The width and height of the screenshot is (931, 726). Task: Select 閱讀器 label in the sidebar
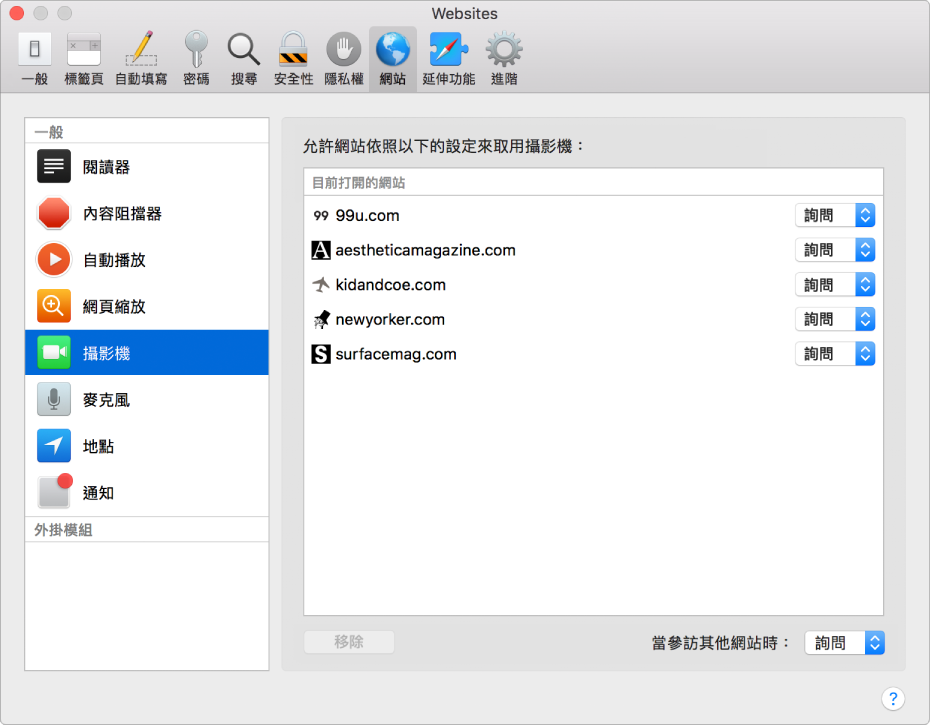[106, 167]
